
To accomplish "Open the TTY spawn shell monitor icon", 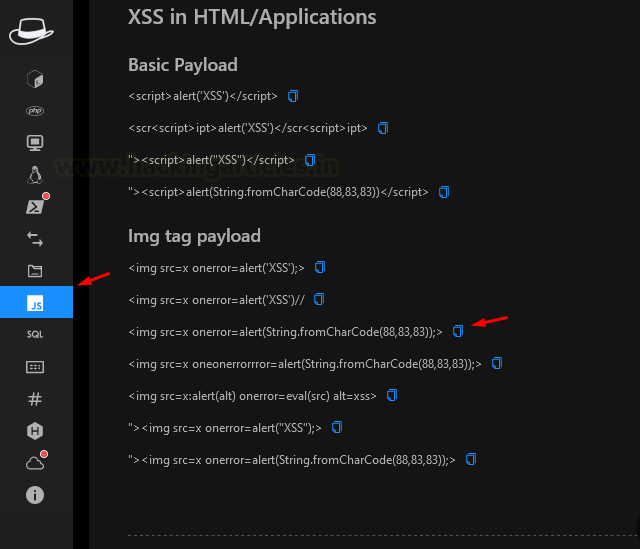I will pos(35,143).
